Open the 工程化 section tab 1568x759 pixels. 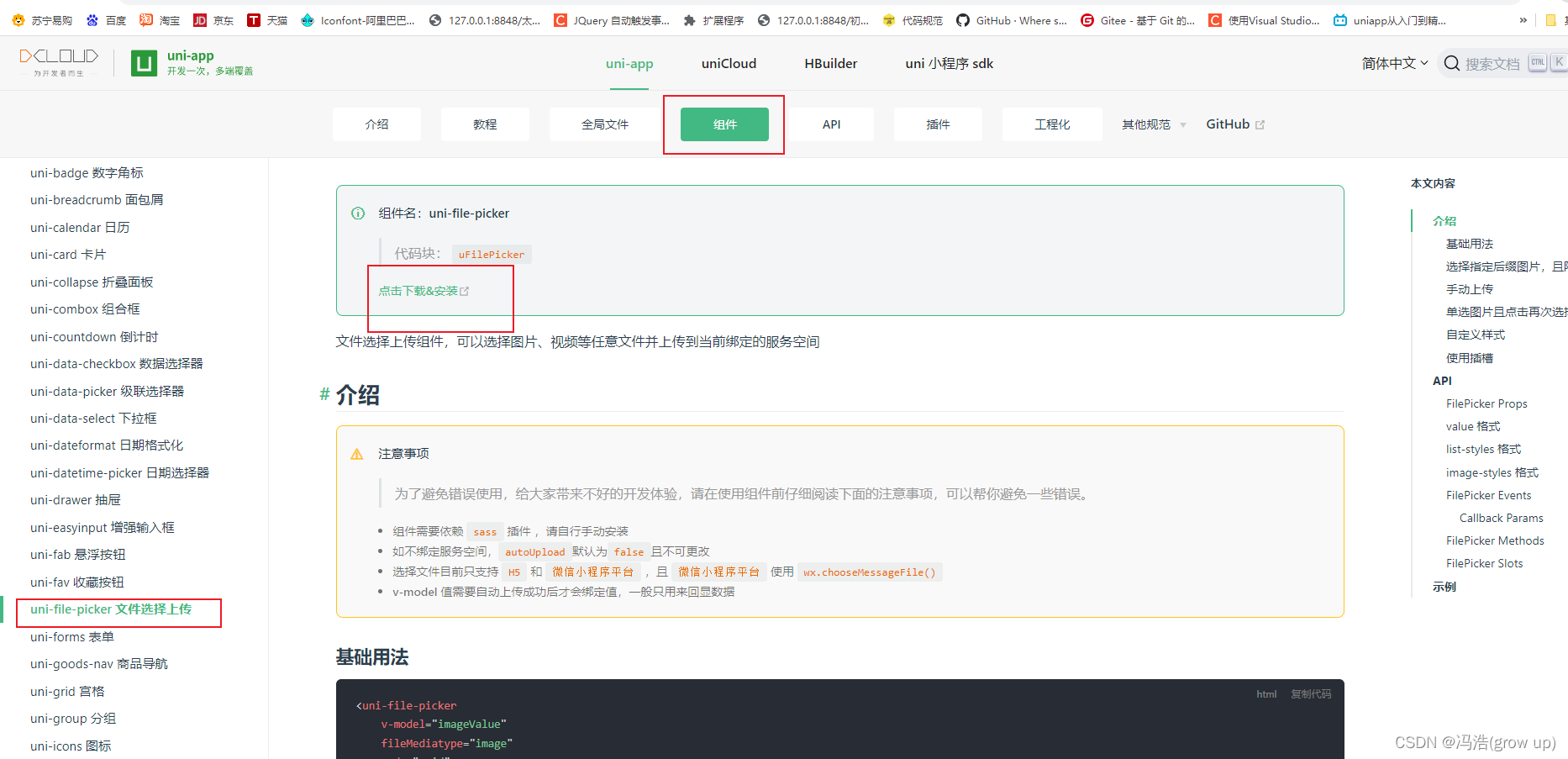(x=1052, y=124)
